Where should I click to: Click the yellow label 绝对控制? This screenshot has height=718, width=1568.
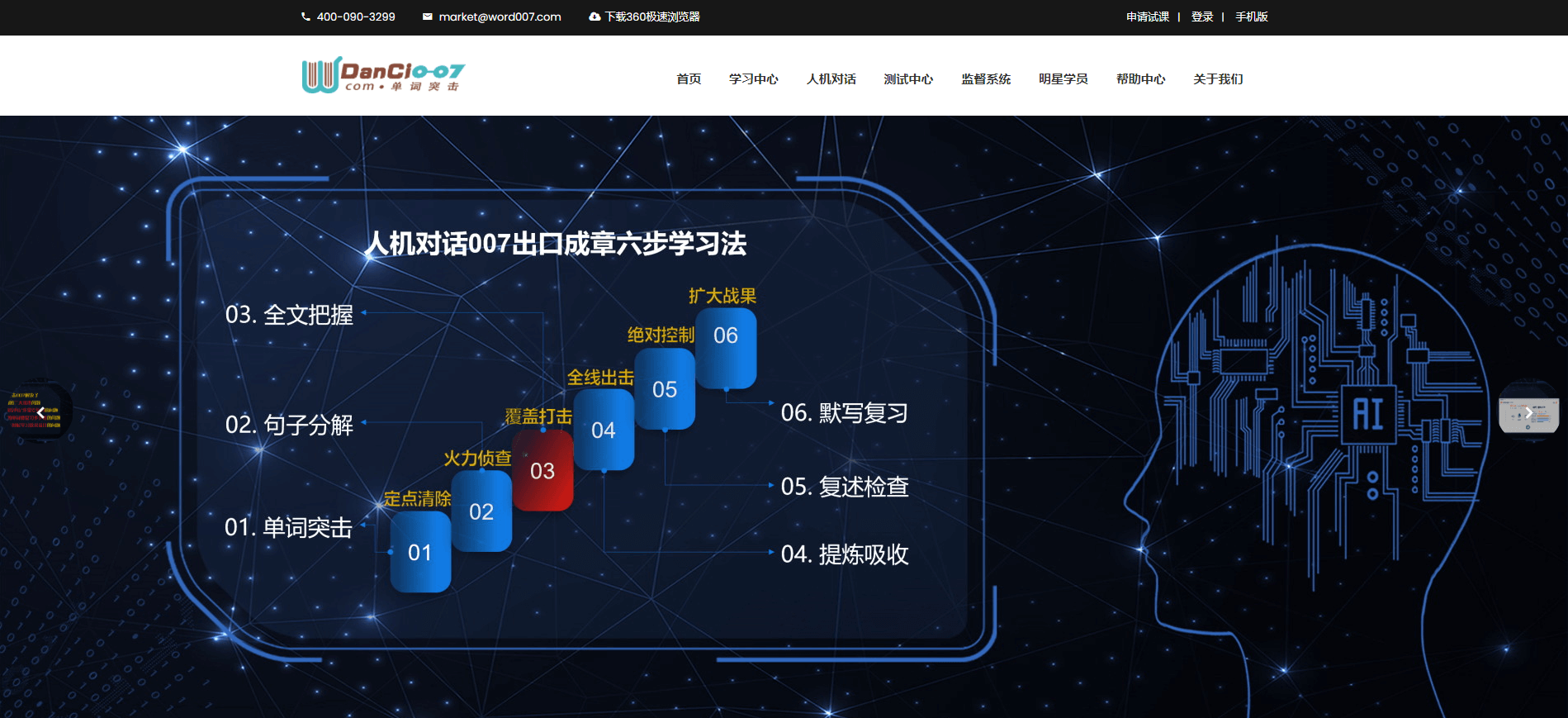click(661, 335)
